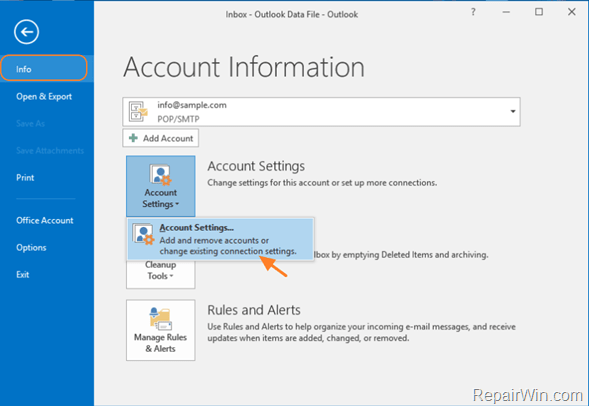
Task: Select Print in the backstage sidebar
Action: (25, 178)
